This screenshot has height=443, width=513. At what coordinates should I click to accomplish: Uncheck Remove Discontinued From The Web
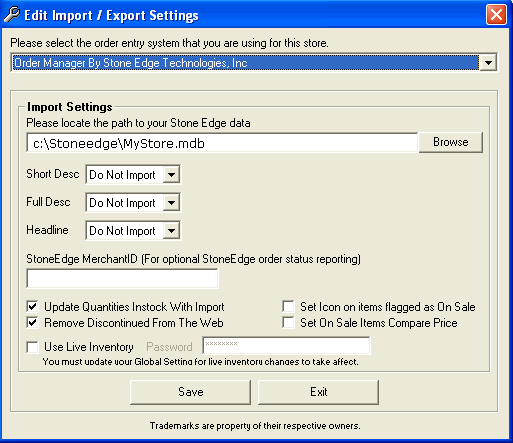(x=33, y=322)
